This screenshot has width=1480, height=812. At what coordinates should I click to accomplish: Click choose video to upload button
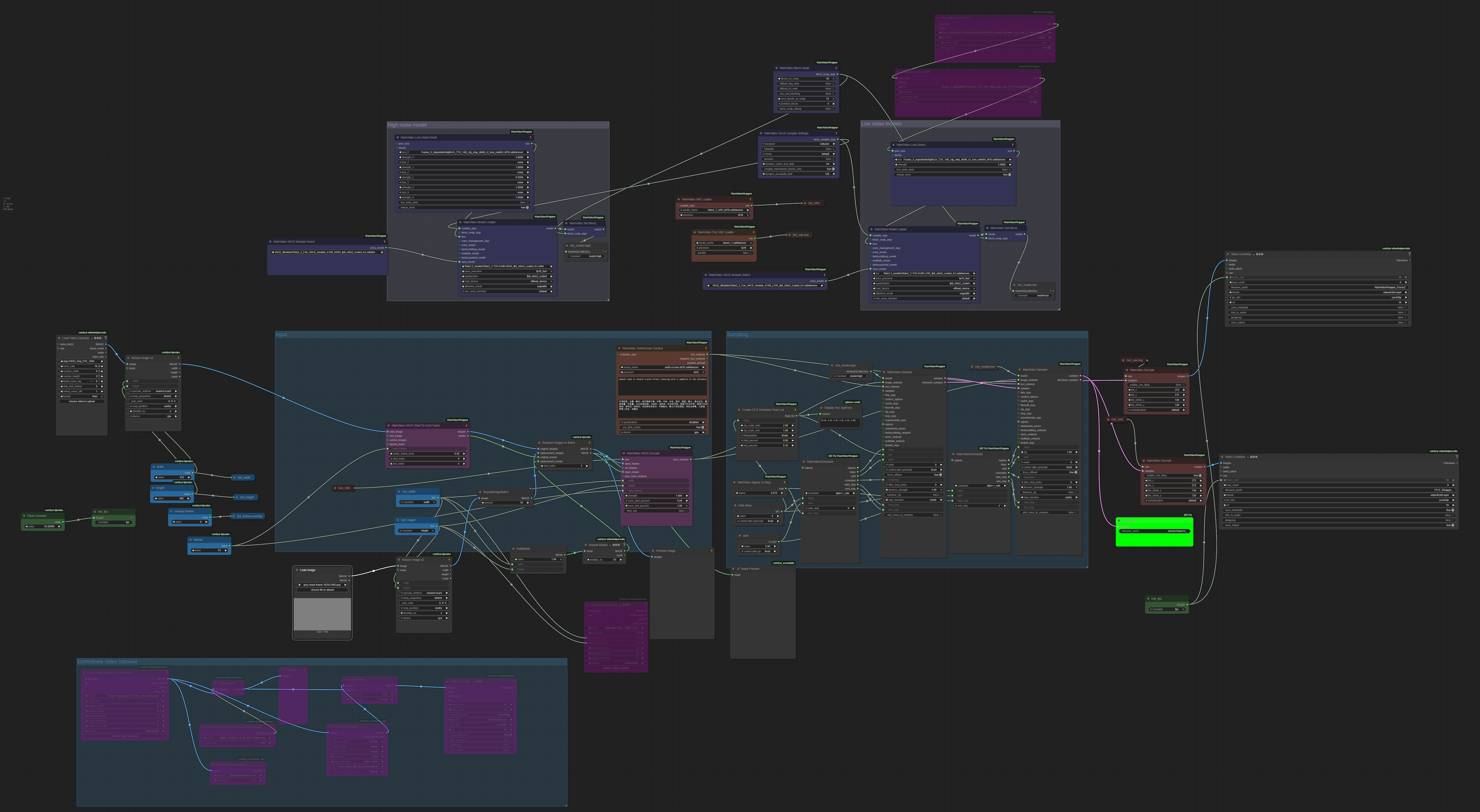pos(82,401)
